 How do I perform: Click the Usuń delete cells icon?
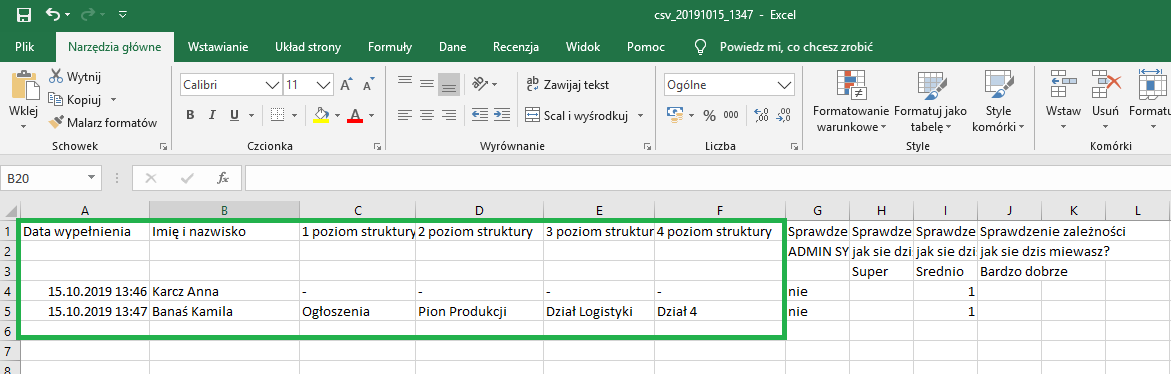click(1106, 84)
